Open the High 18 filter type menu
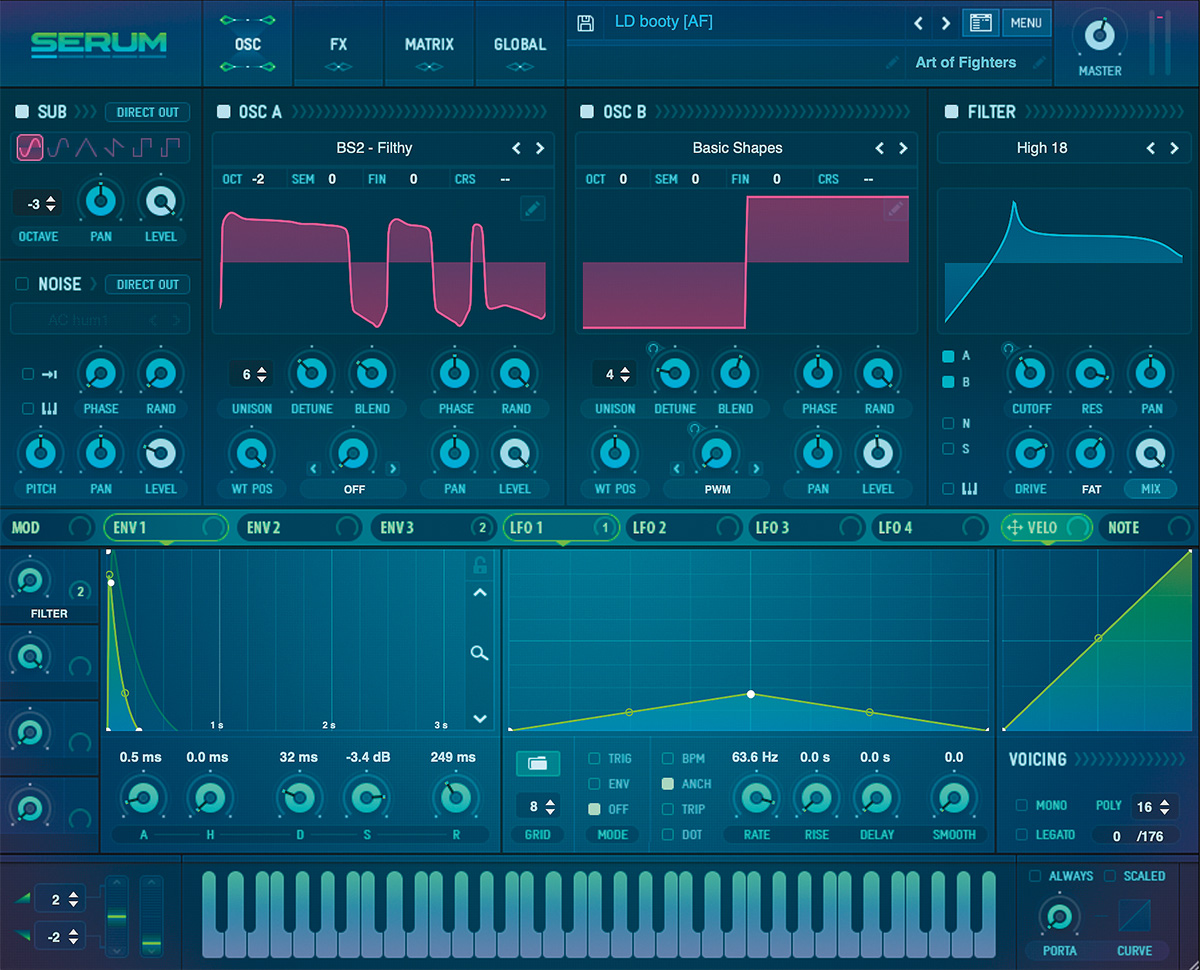The image size is (1200, 970). point(1042,148)
